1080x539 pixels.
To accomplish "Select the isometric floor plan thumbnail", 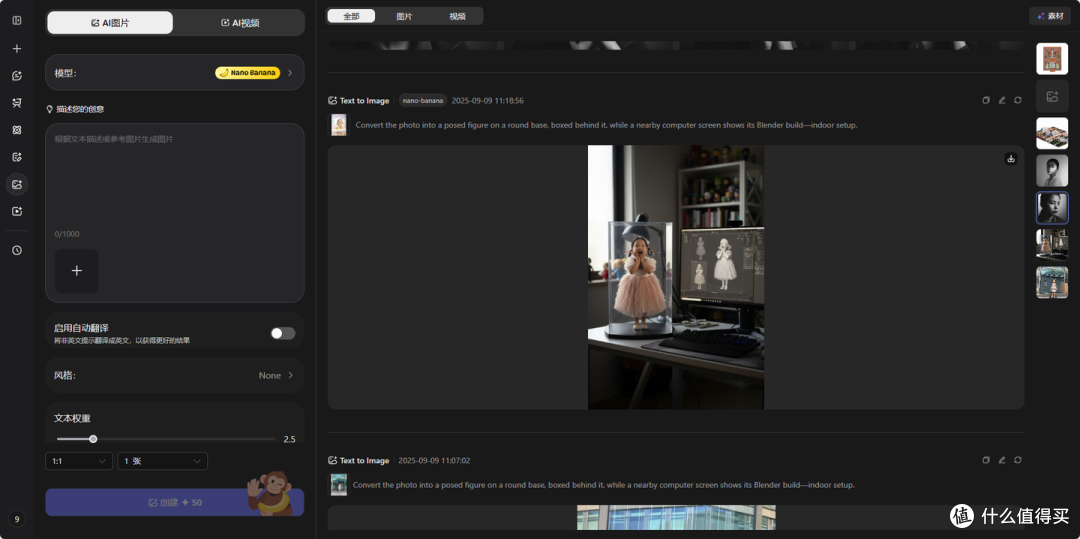I will [x=1052, y=134].
